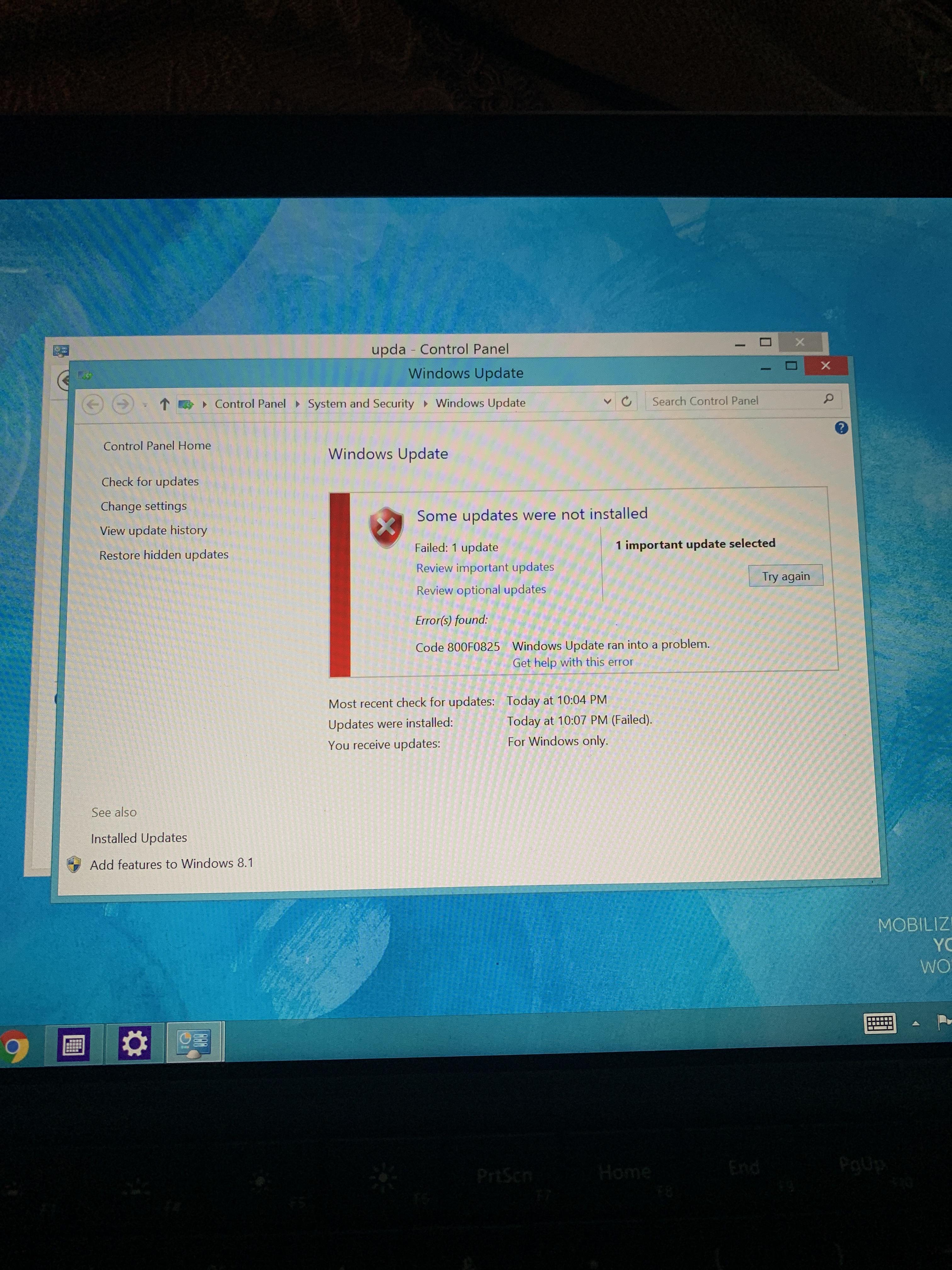Click the search magnifier icon
The height and width of the screenshot is (1270, 952).
828,399
